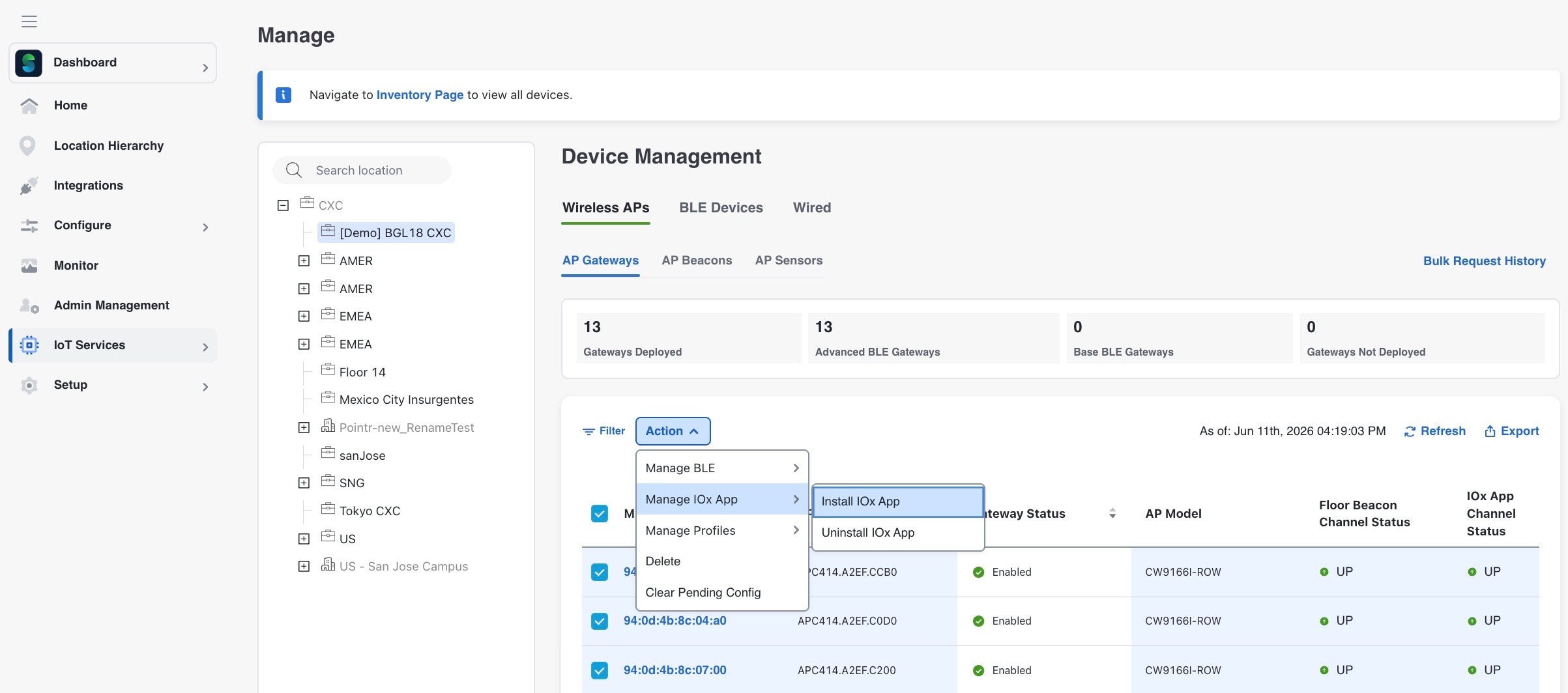This screenshot has height=693, width=1568.
Task: Click the Tokyo CXC location icon
Action: pyautogui.click(x=328, y=509)
